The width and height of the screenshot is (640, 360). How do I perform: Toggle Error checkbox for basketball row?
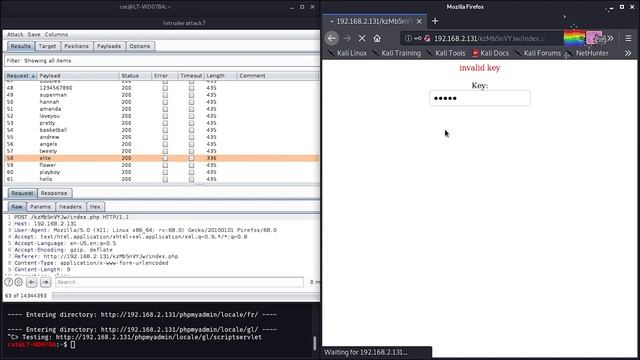tap(165, 130)
